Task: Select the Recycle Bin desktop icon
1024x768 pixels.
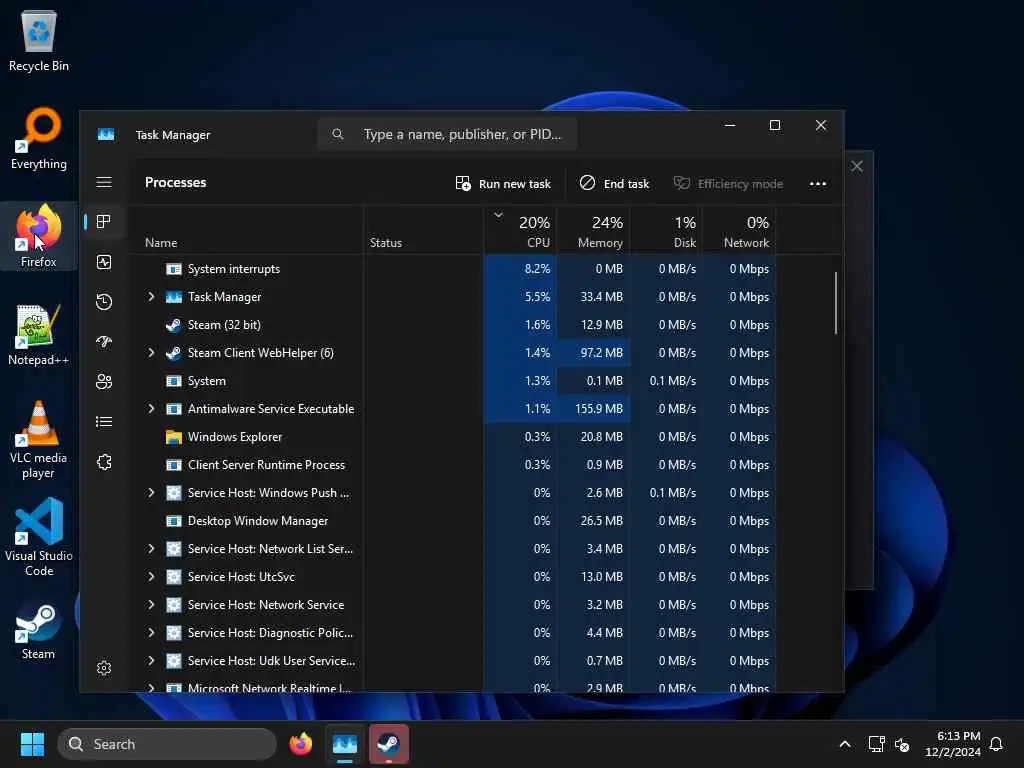Action: (x=39, y=40)
